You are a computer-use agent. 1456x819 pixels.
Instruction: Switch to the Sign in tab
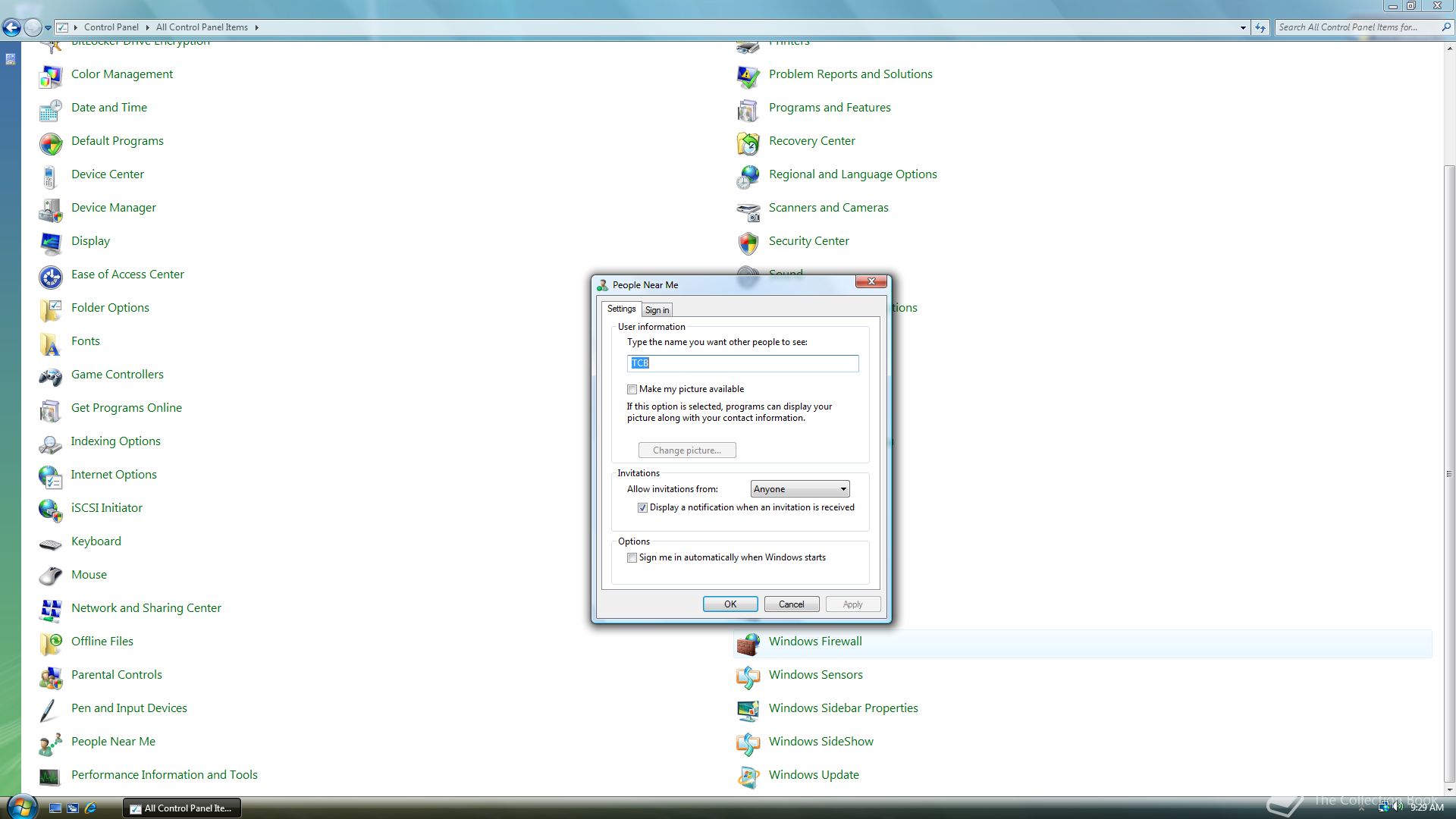(x=657, y=310)
